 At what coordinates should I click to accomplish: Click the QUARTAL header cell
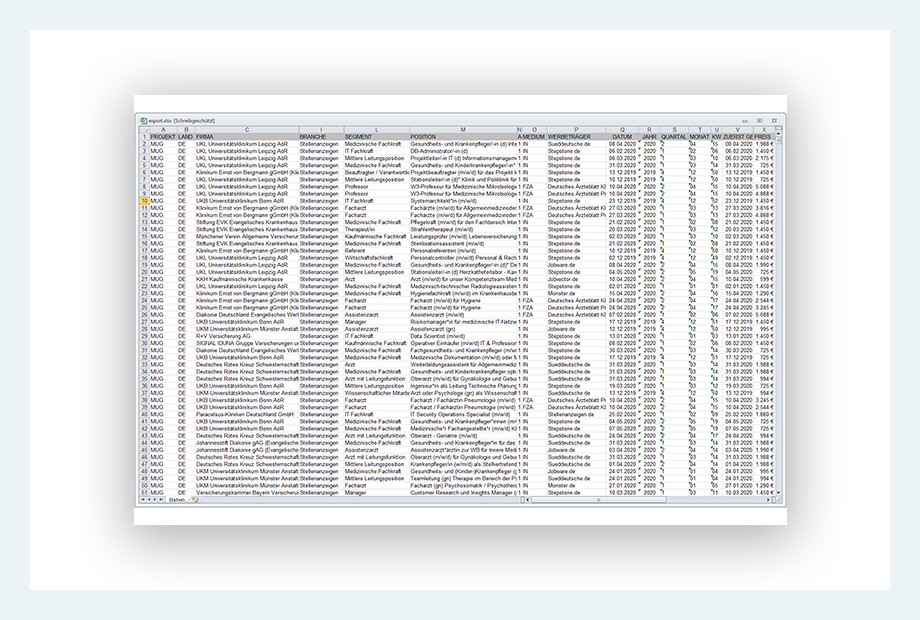click(674, 137)
